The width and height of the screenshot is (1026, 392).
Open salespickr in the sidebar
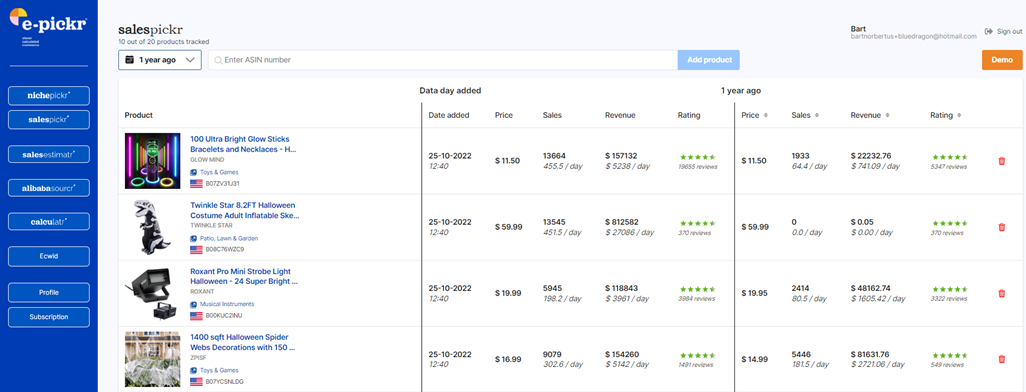pos(48,120)
